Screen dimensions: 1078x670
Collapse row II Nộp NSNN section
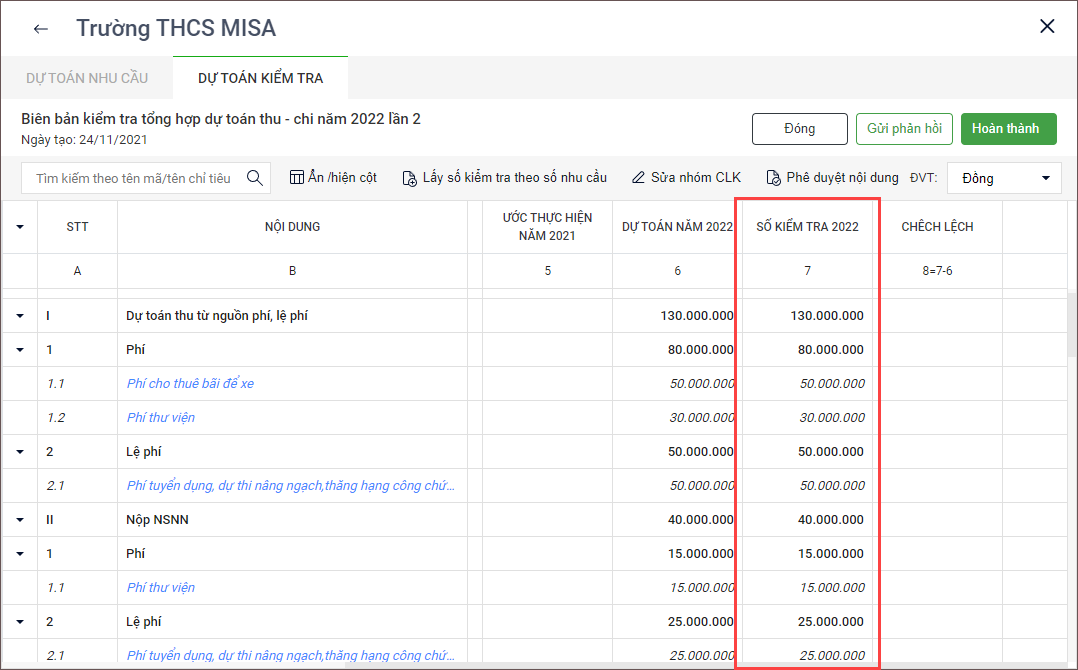[19, 520]
